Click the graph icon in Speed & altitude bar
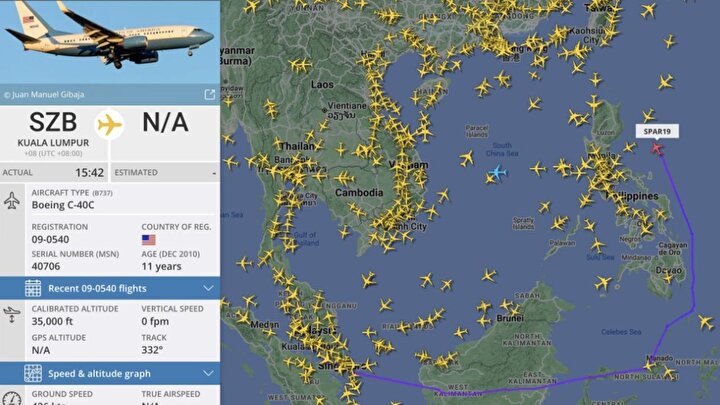Image resolution: width=720 pixels, height=405 pixels. coord(33,373)
